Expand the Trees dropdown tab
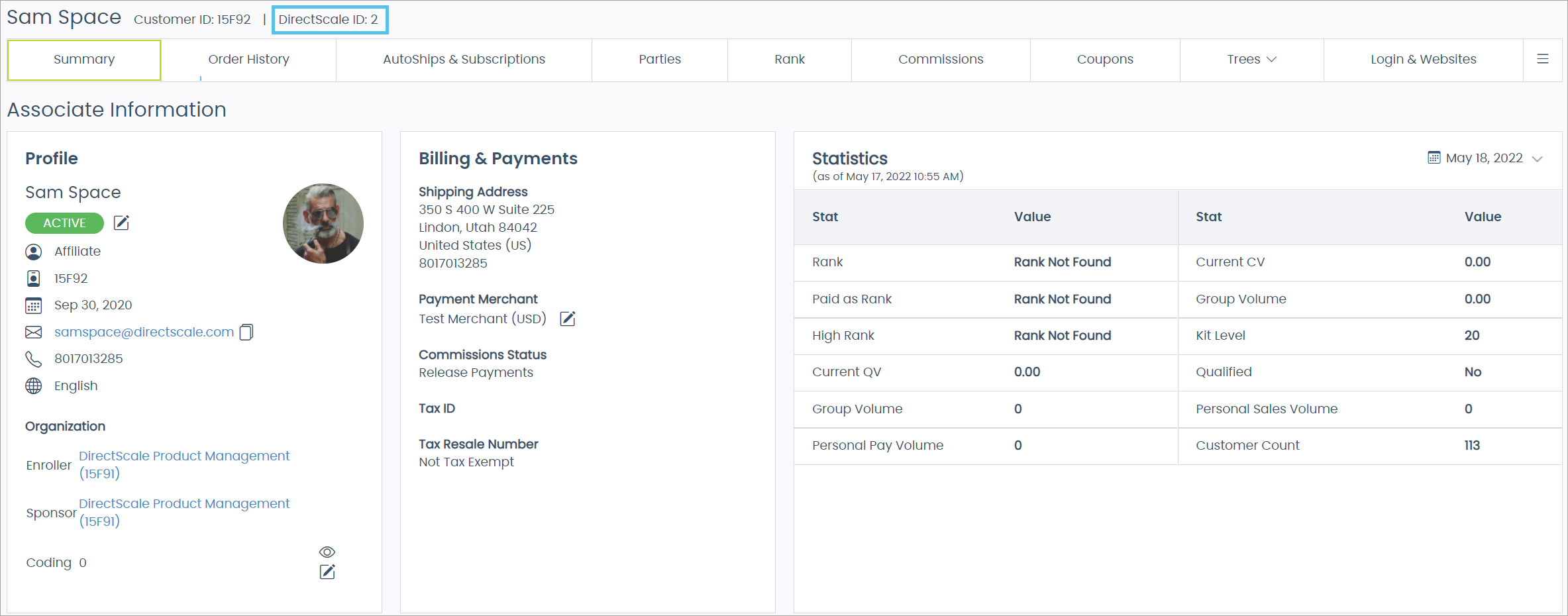 coord(1251,59)
